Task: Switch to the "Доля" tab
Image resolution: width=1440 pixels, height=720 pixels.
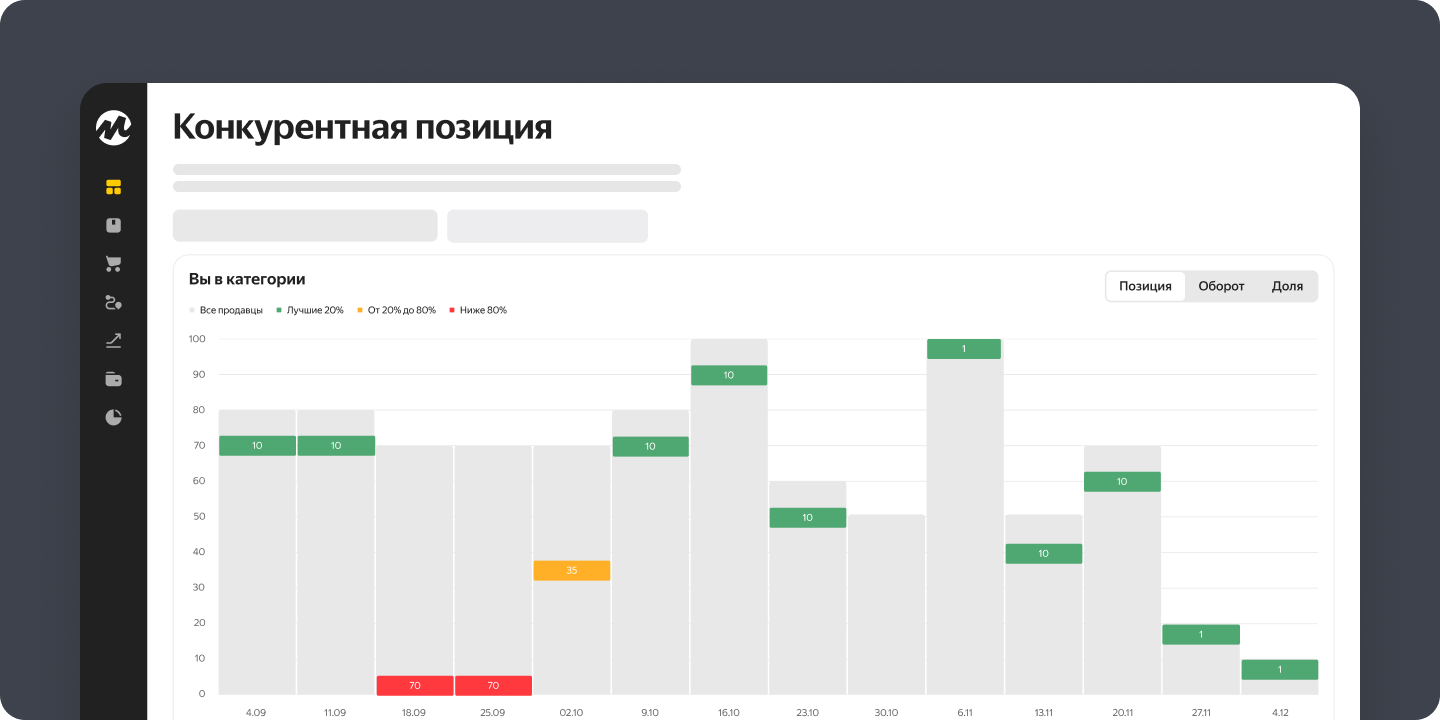Action: click(x=1287, y=286)
